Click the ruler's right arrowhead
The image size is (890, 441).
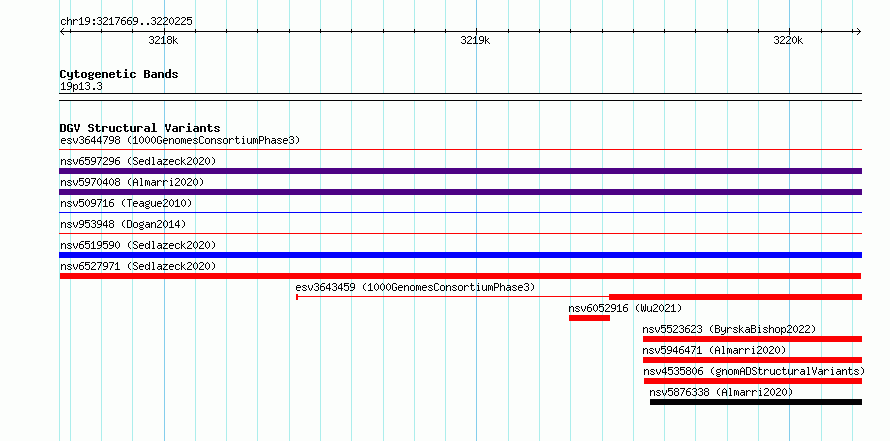[x=859, y=31]
